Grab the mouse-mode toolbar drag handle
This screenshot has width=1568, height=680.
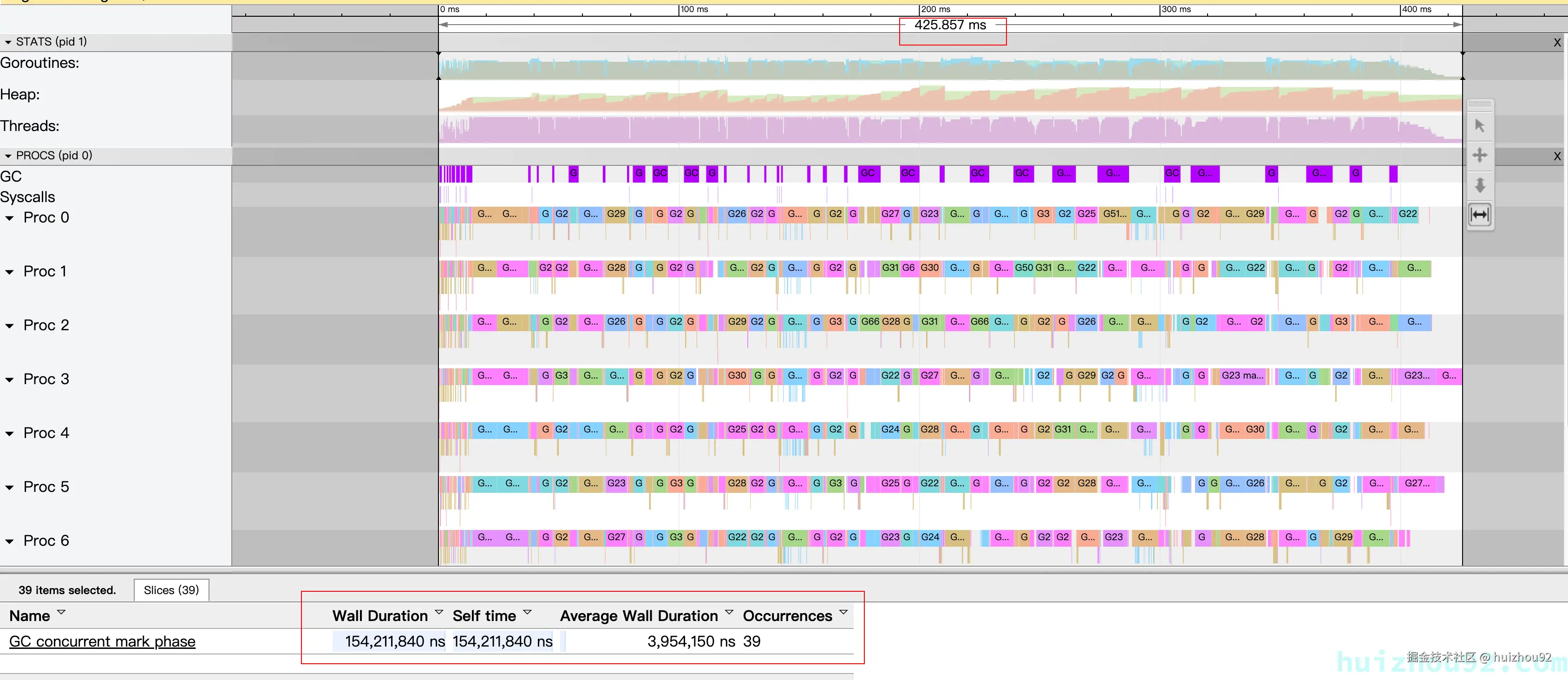[x=1480, y=104]
